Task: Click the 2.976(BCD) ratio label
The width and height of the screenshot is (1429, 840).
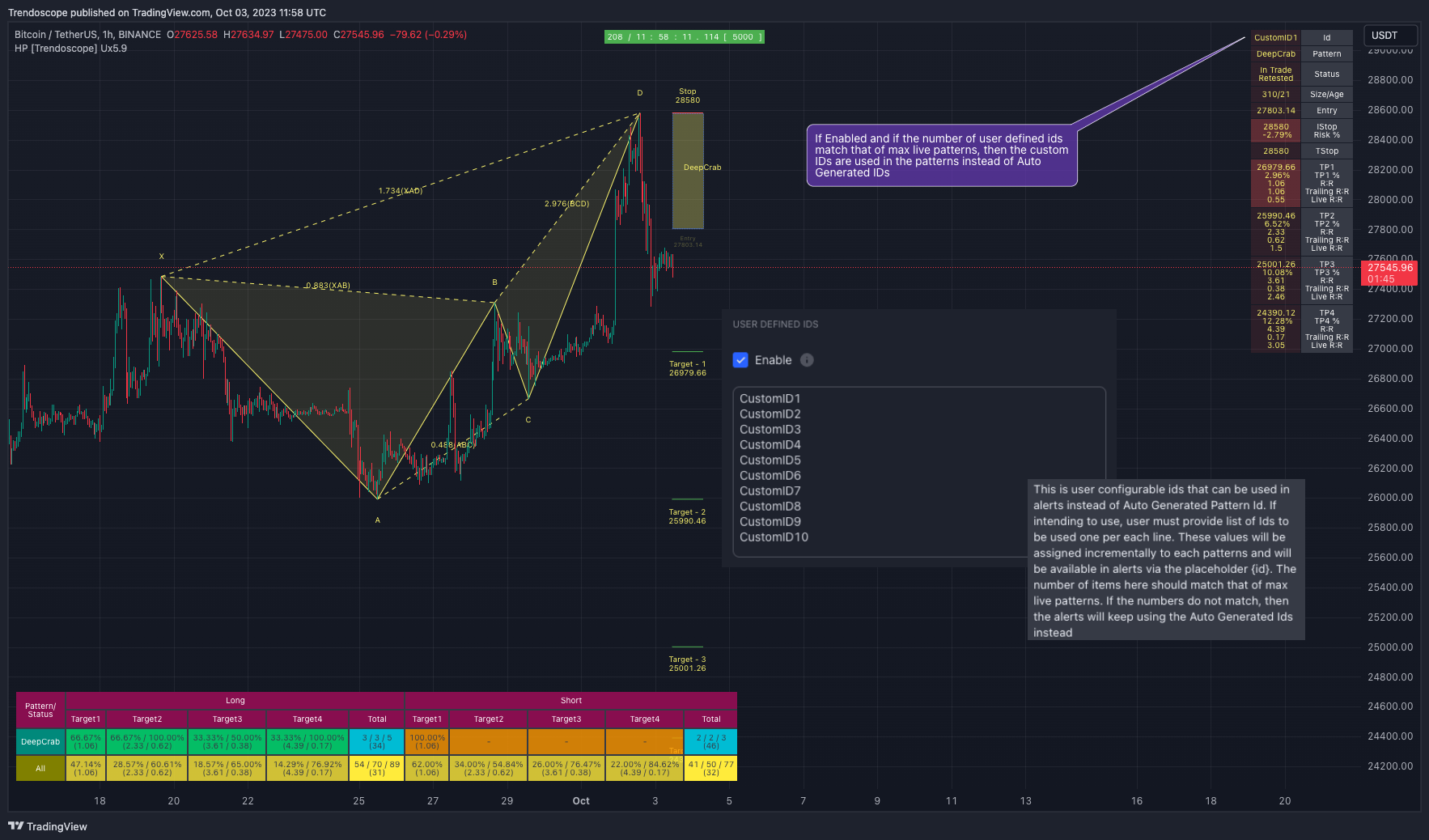Action: point(566,204)
